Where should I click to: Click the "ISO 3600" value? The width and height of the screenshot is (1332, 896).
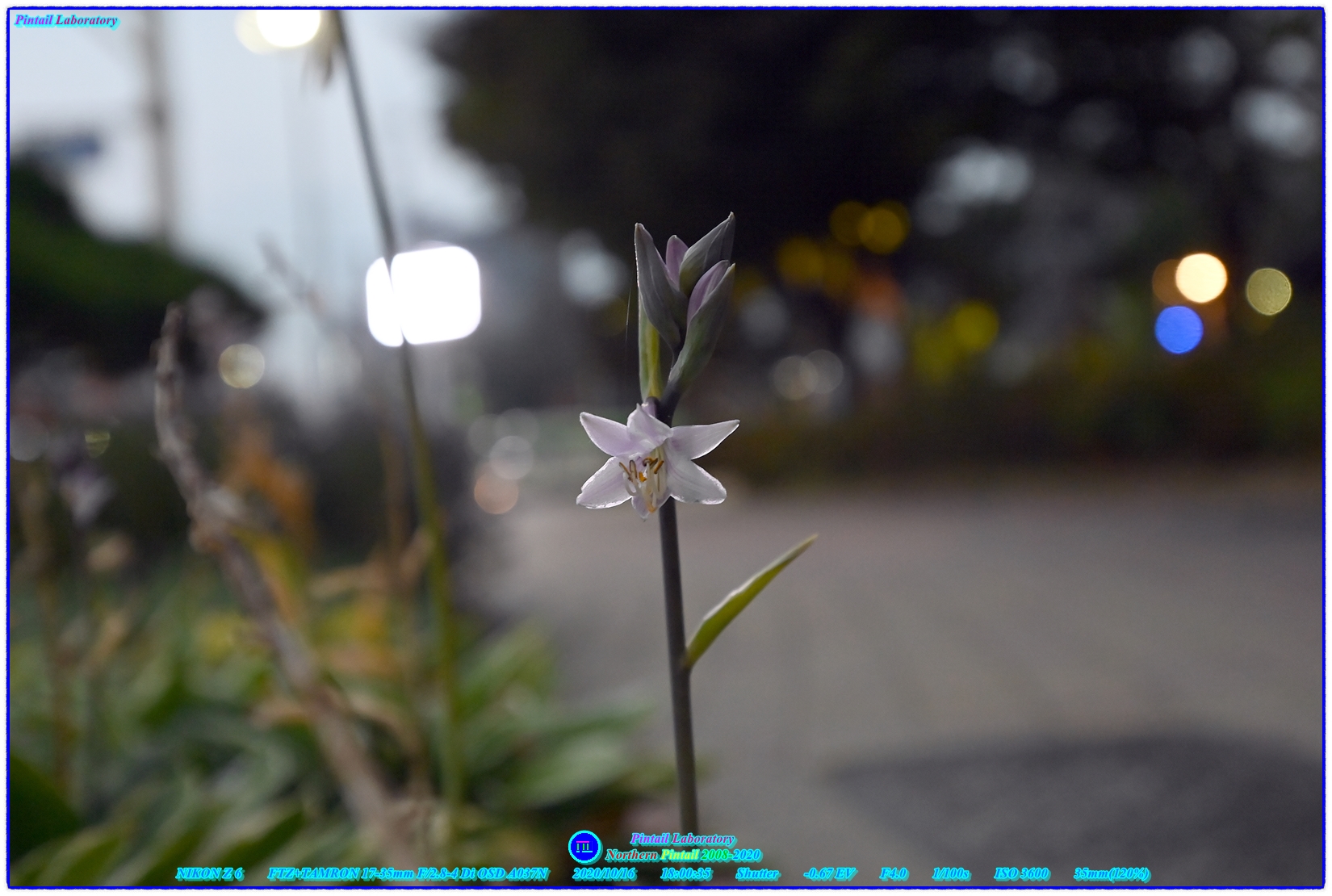(x=1021, y=873)
